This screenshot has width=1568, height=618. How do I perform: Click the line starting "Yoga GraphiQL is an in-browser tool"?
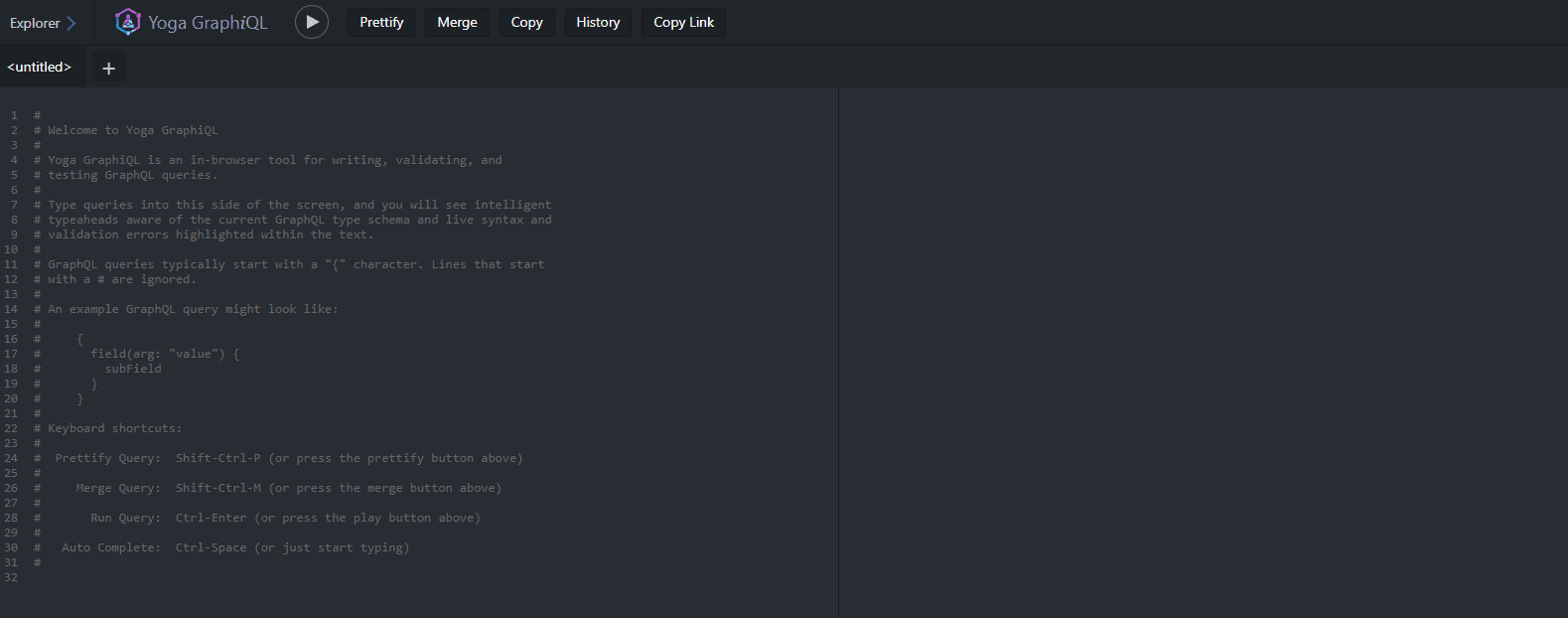(x=268, y=160)
